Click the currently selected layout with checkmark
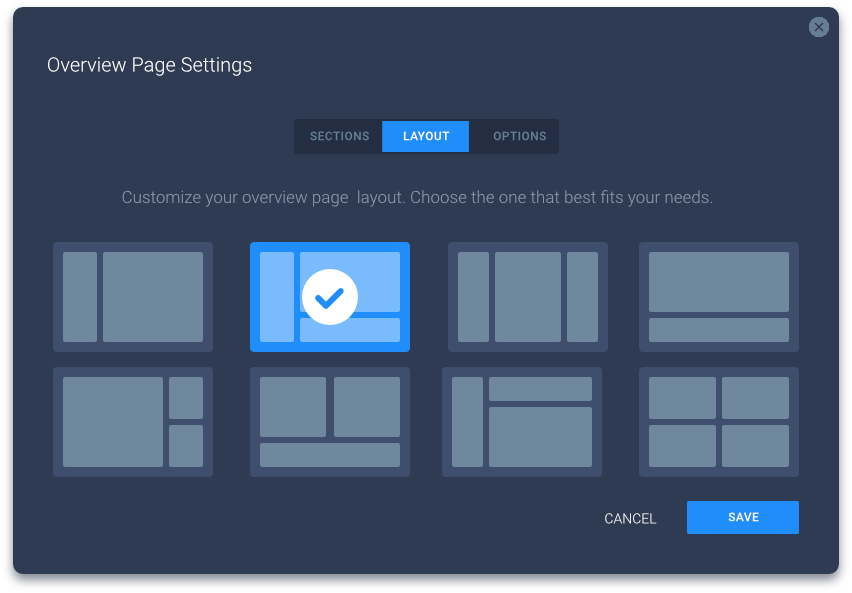The width and height of the screenshot is (852, 593). click(x=330, y=296)
